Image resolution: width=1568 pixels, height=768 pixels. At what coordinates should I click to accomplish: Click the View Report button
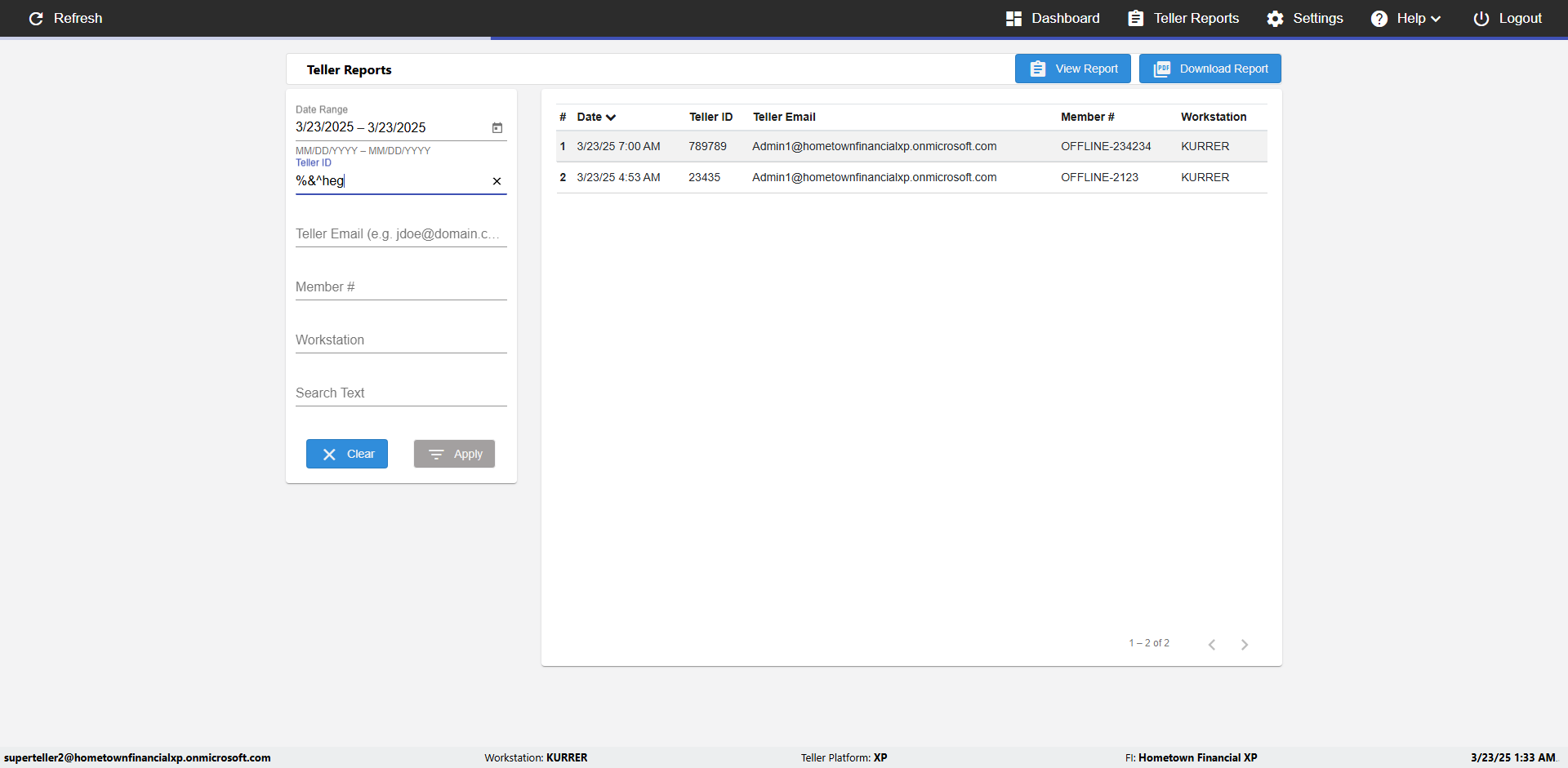(1073, 69)
